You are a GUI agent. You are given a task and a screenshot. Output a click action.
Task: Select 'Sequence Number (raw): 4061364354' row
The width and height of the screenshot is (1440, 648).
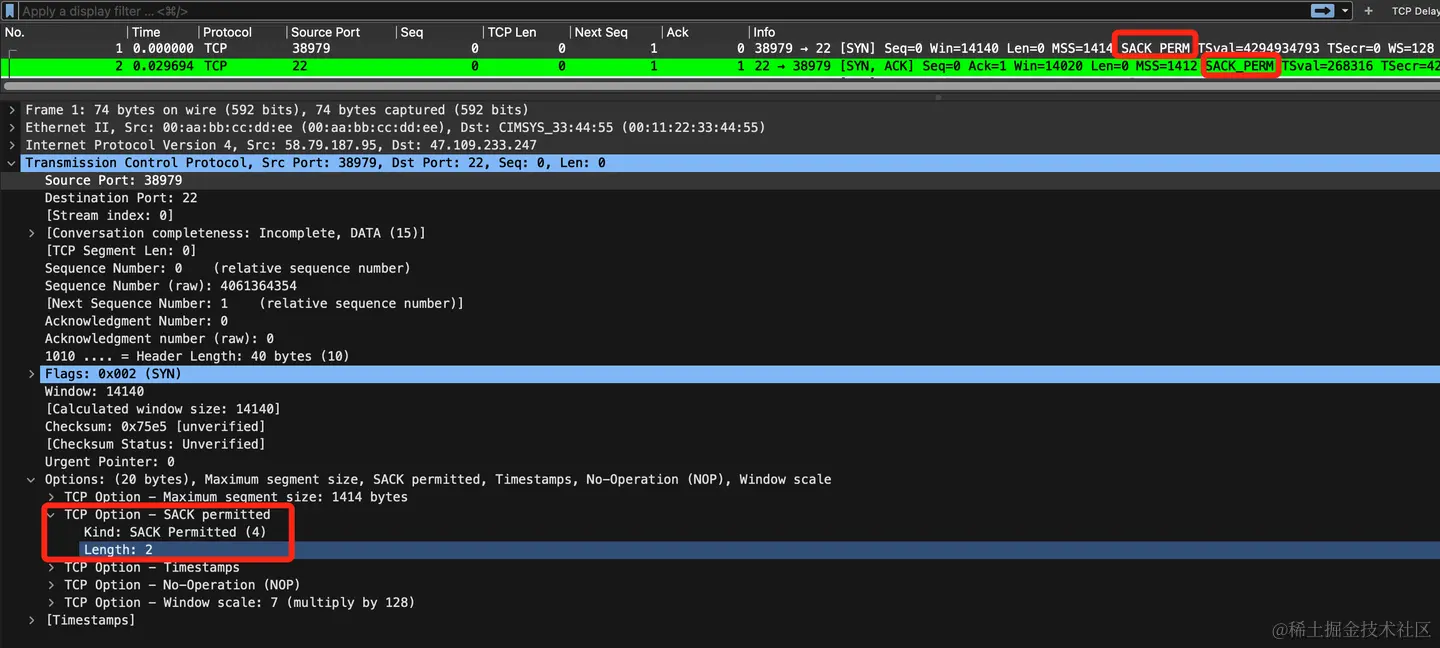(720, 286)
